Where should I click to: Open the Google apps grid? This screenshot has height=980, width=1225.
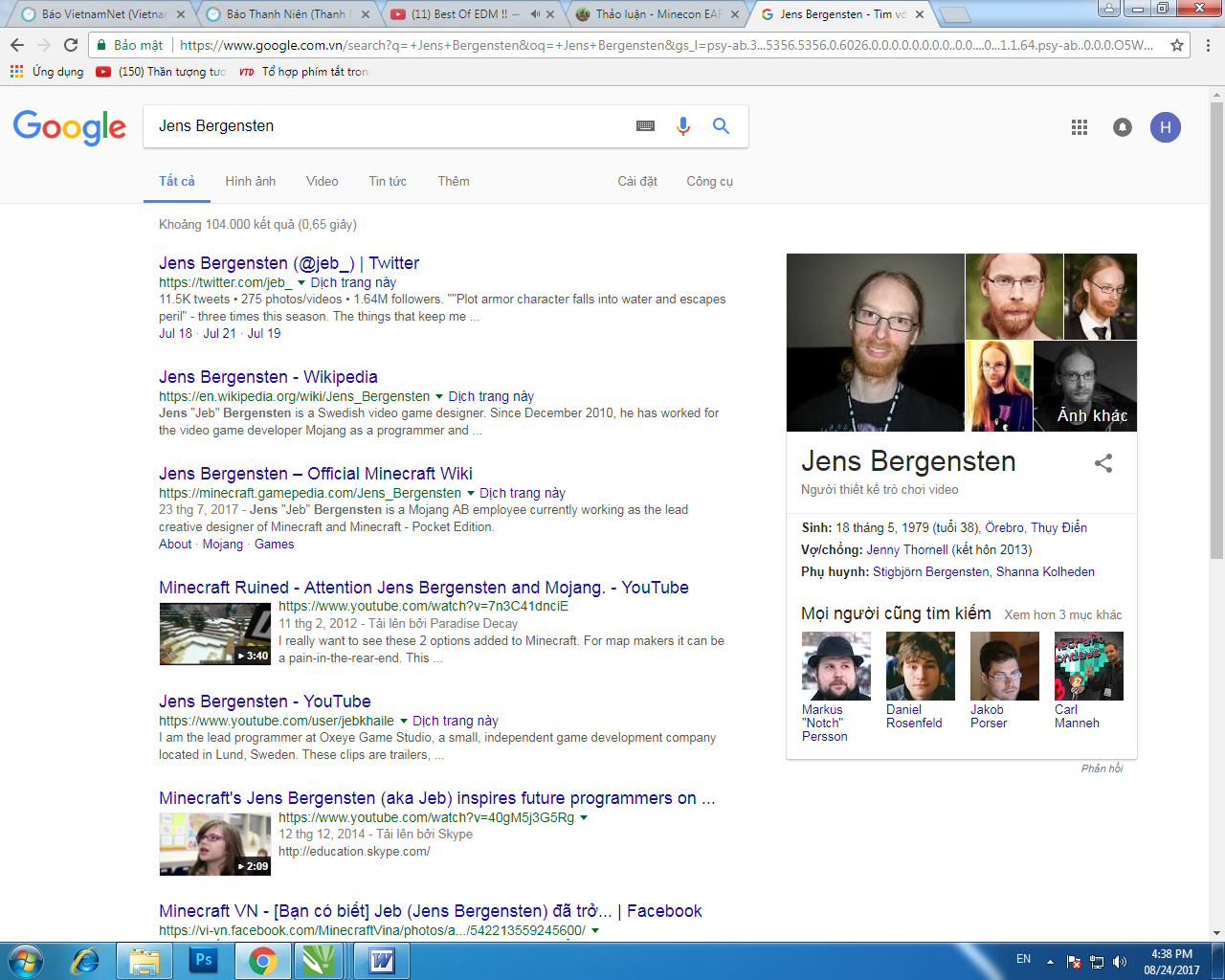click(1080, 127)
